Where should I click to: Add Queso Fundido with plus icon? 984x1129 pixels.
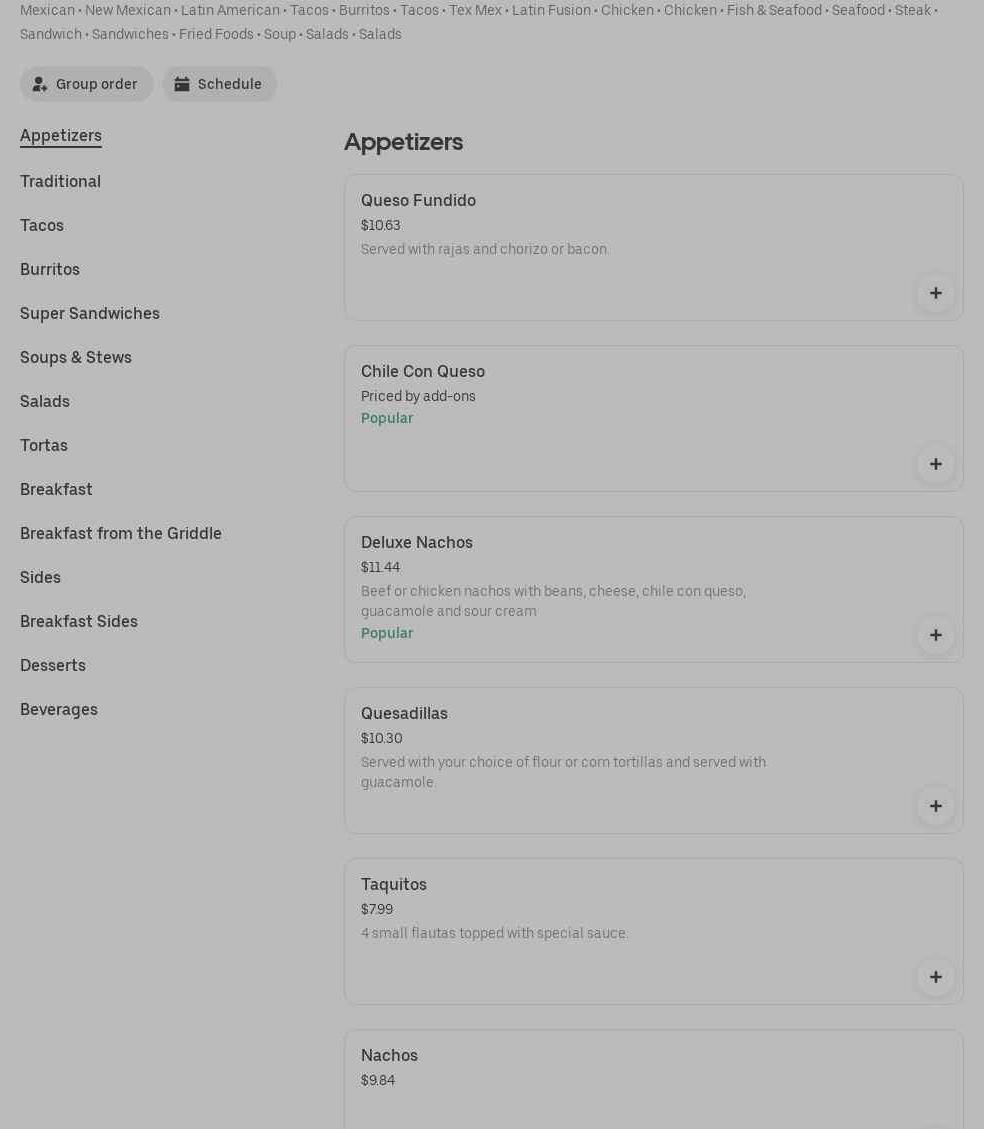[935, 293]
